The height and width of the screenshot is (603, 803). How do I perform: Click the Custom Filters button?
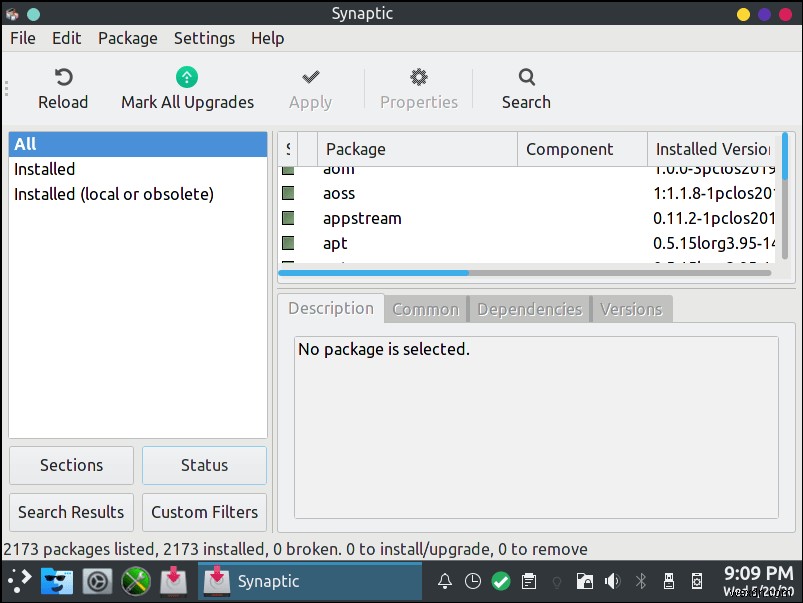[x=204, y=512]
